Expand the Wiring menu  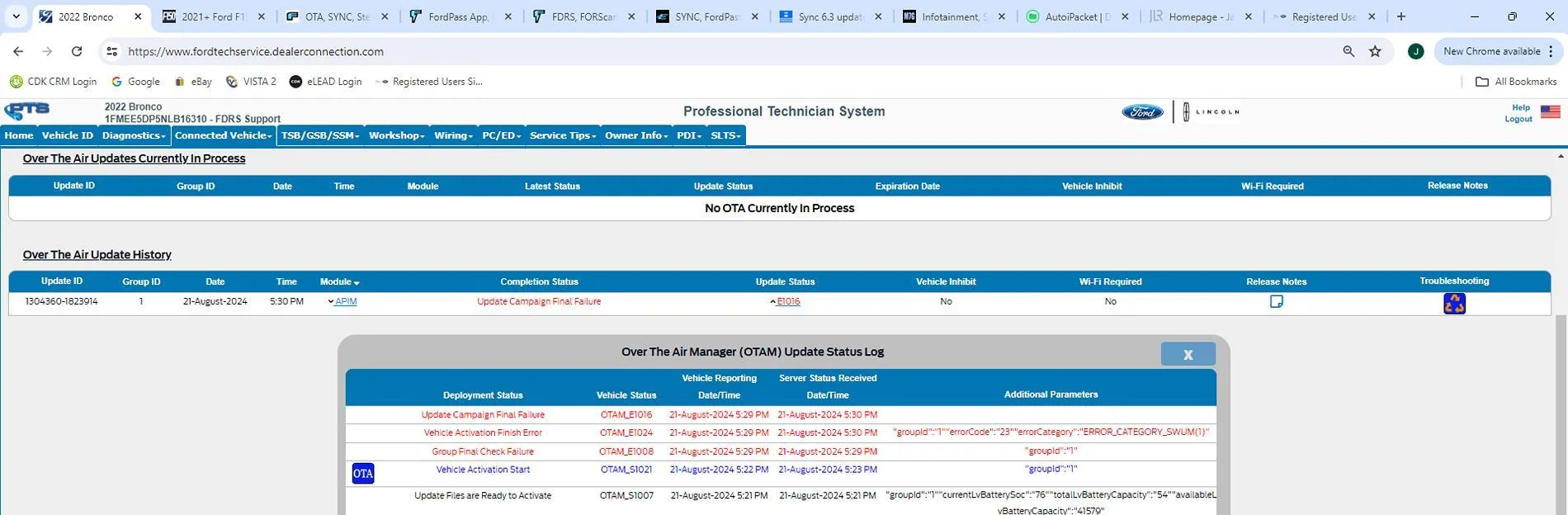point(453,135)
